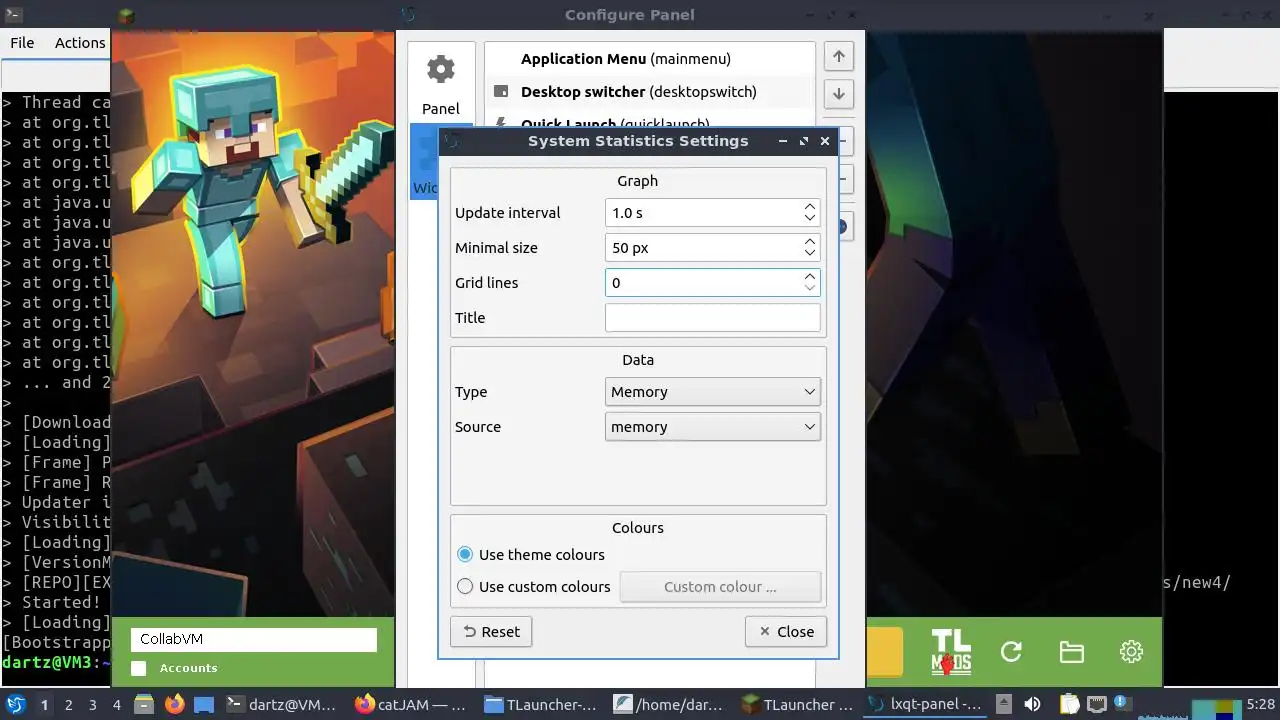The height and width of the screenshot is (720, 1280).
Task: Open the LXQt application menu on taskbar
Action: (16, 704)
